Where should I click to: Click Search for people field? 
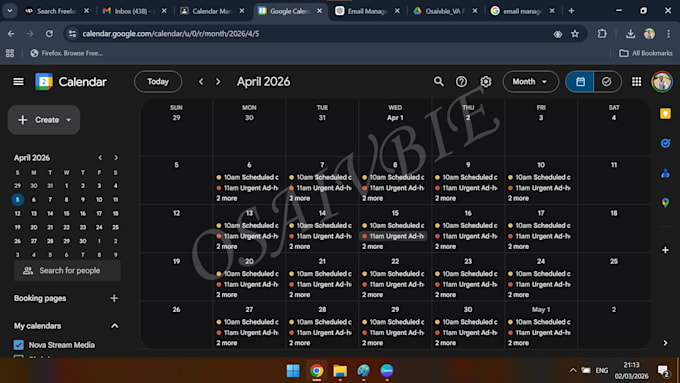tap(67, 271)
